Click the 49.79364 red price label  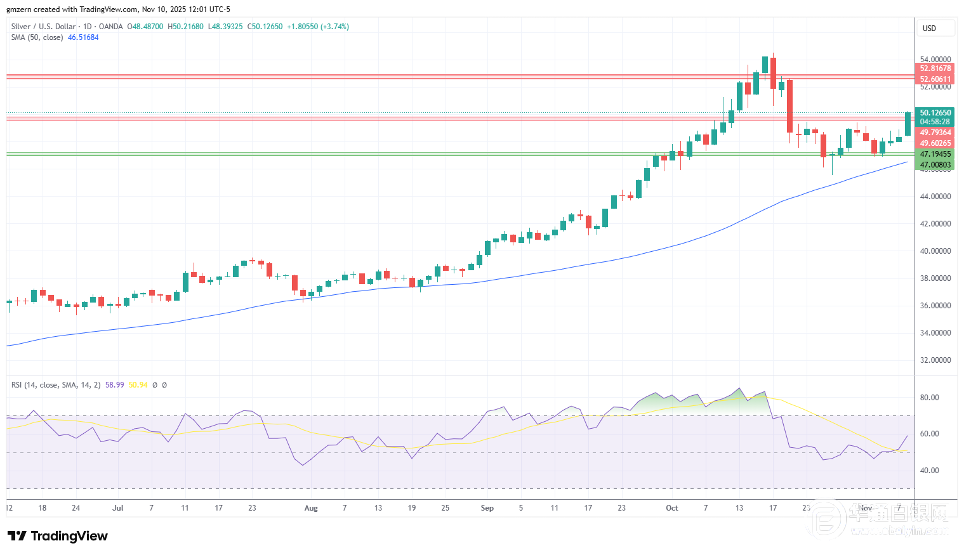[935, 132]
